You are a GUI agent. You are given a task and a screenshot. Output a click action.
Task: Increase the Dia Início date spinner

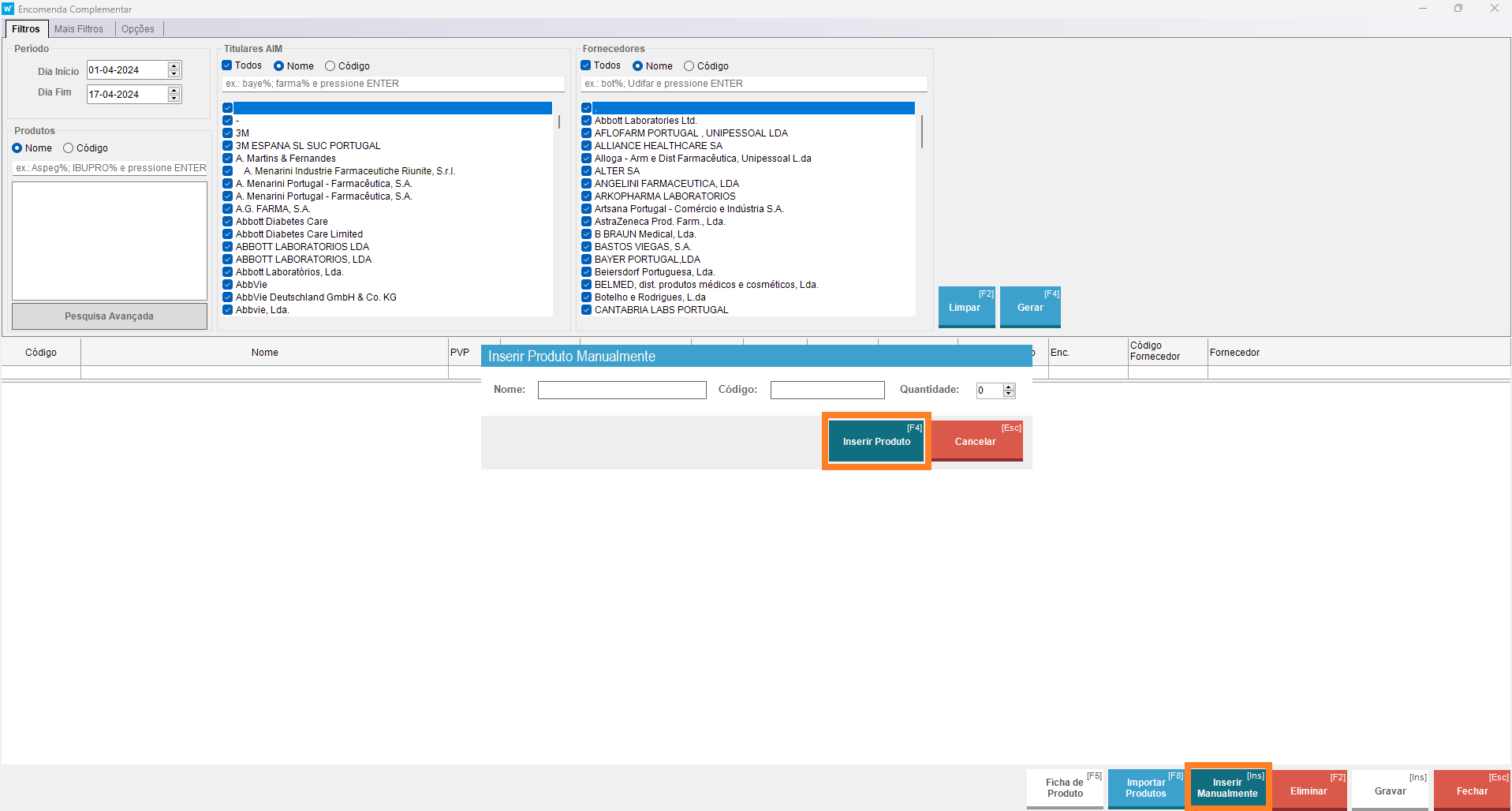coord(174,66)
